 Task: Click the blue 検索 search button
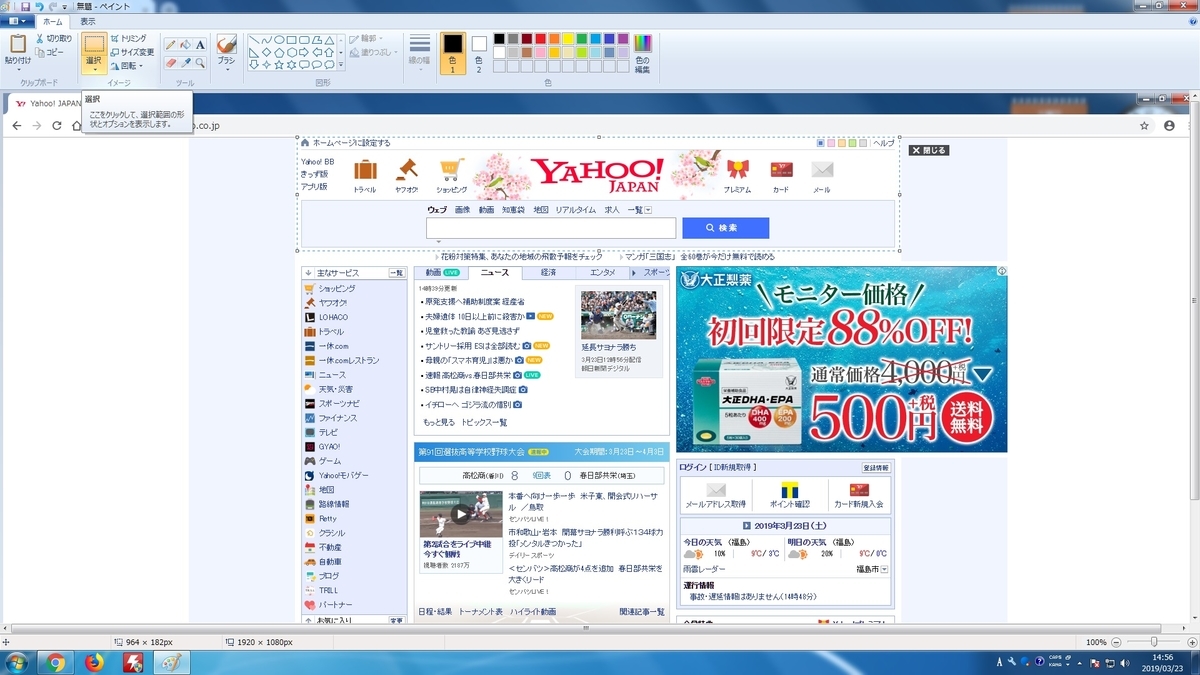[726, 228]
